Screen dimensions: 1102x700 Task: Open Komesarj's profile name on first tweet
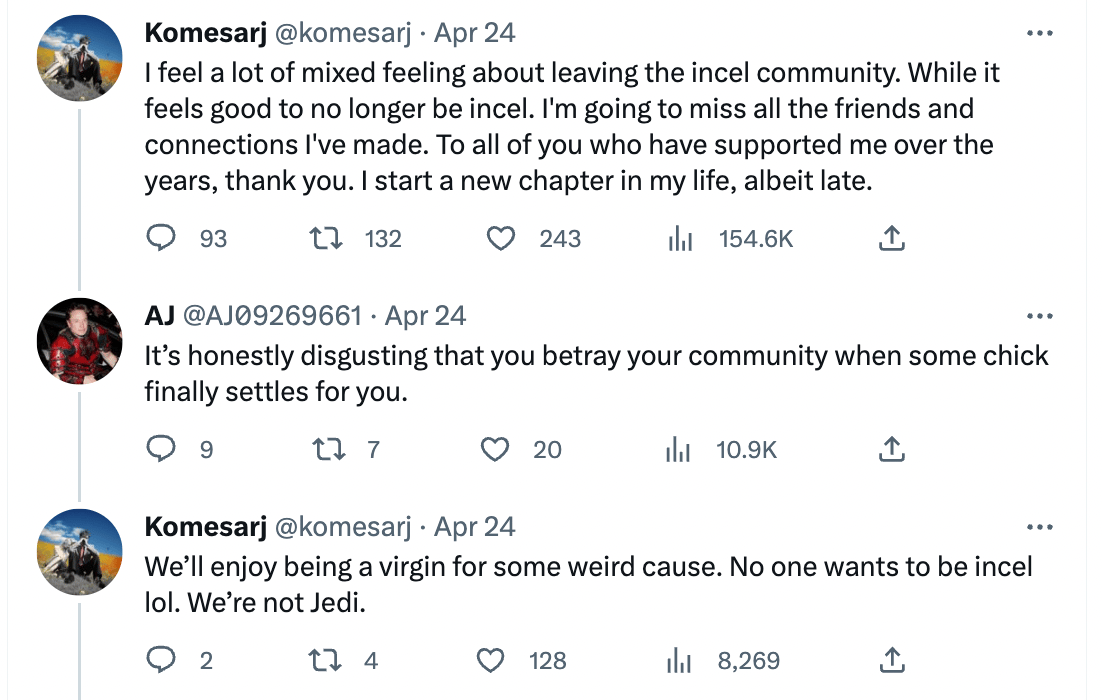tap(205, 33)
